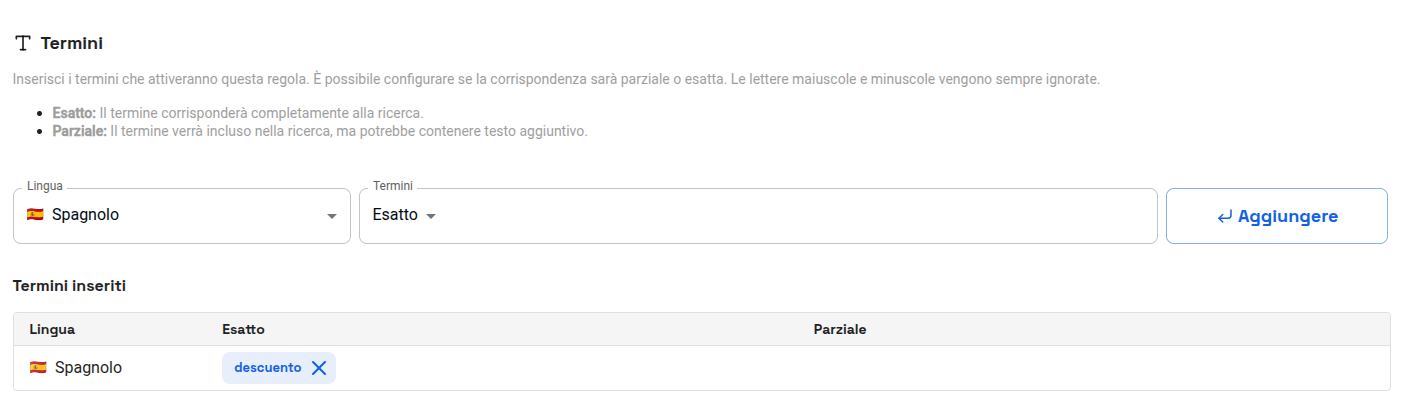Remove the descuento term with X
This screenshot has width=1419, height=414.
tap(319, 368)
